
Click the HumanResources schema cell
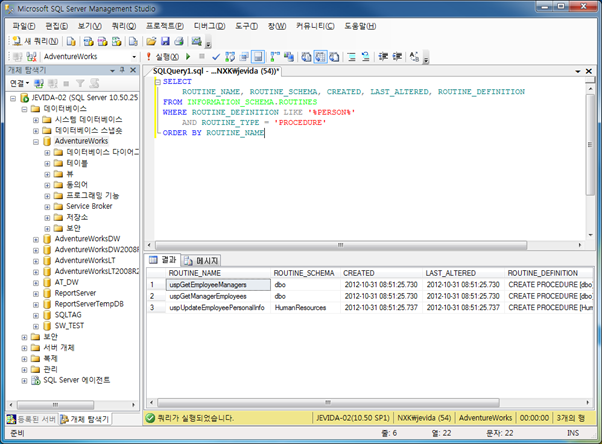(x=305, y=308)
